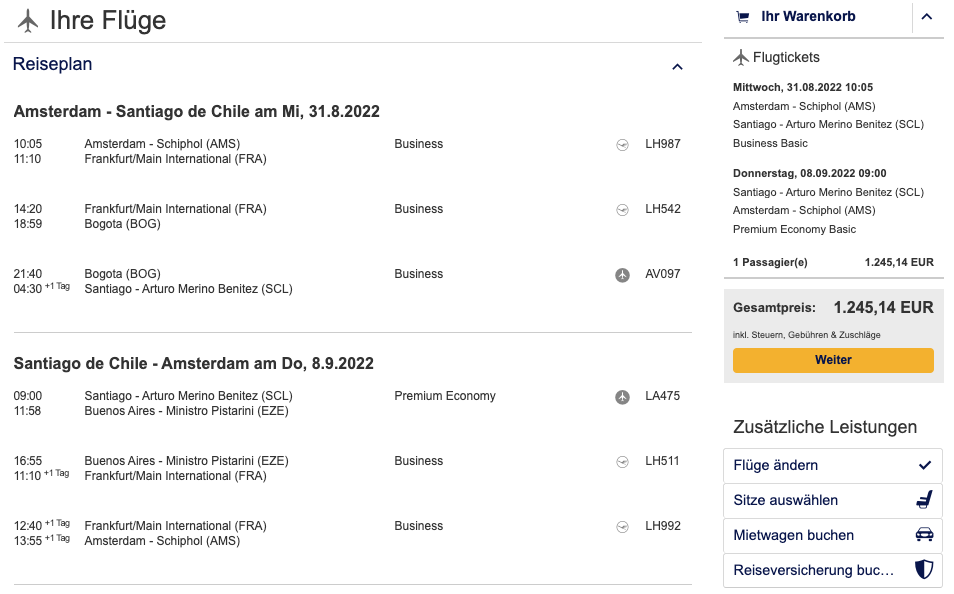This screenshot has width=954, height=594.
Task: Click the shopping cart icon in Warenkorb
Action: pos(743,17)
